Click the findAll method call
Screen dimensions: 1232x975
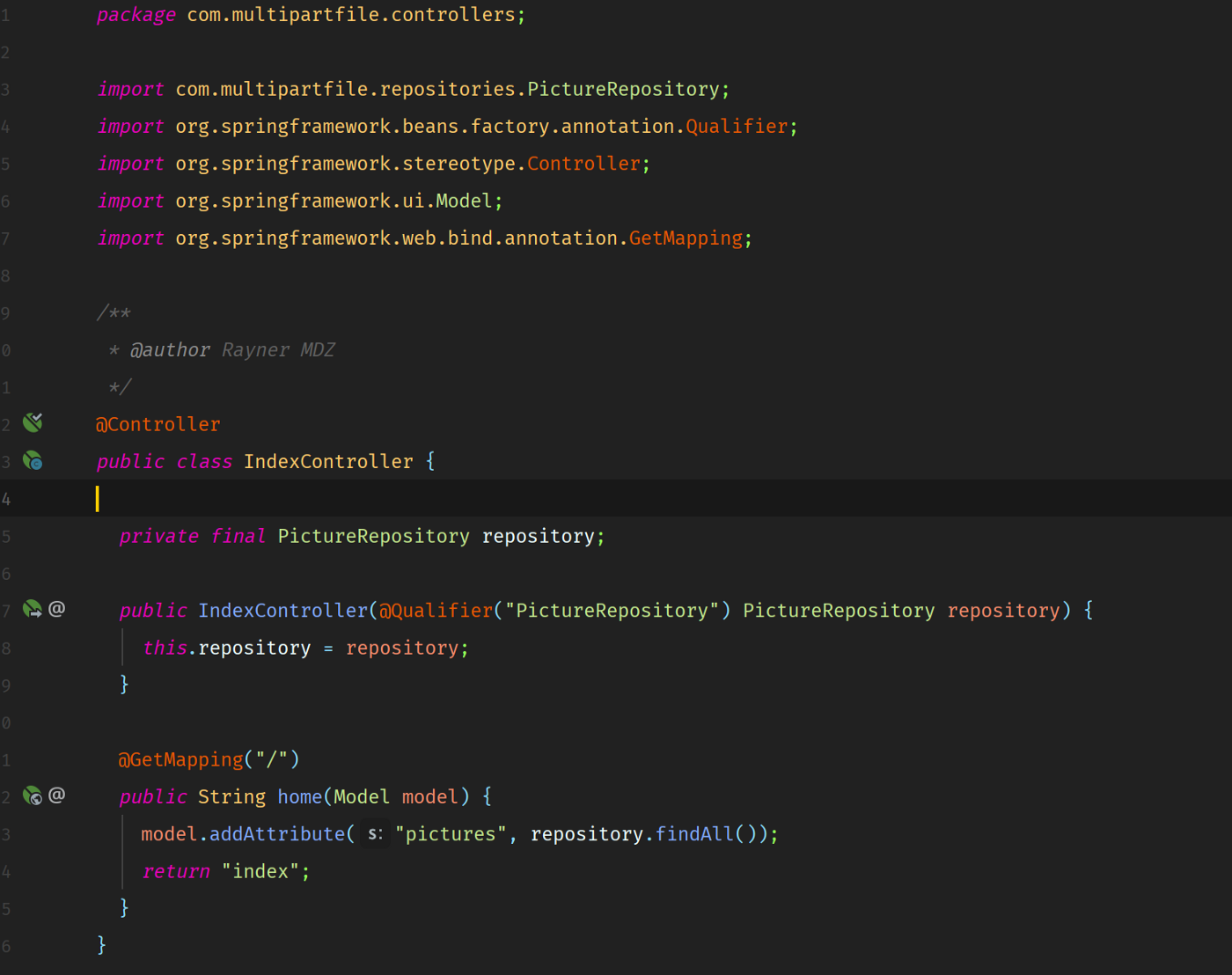[x=693, y=834]
